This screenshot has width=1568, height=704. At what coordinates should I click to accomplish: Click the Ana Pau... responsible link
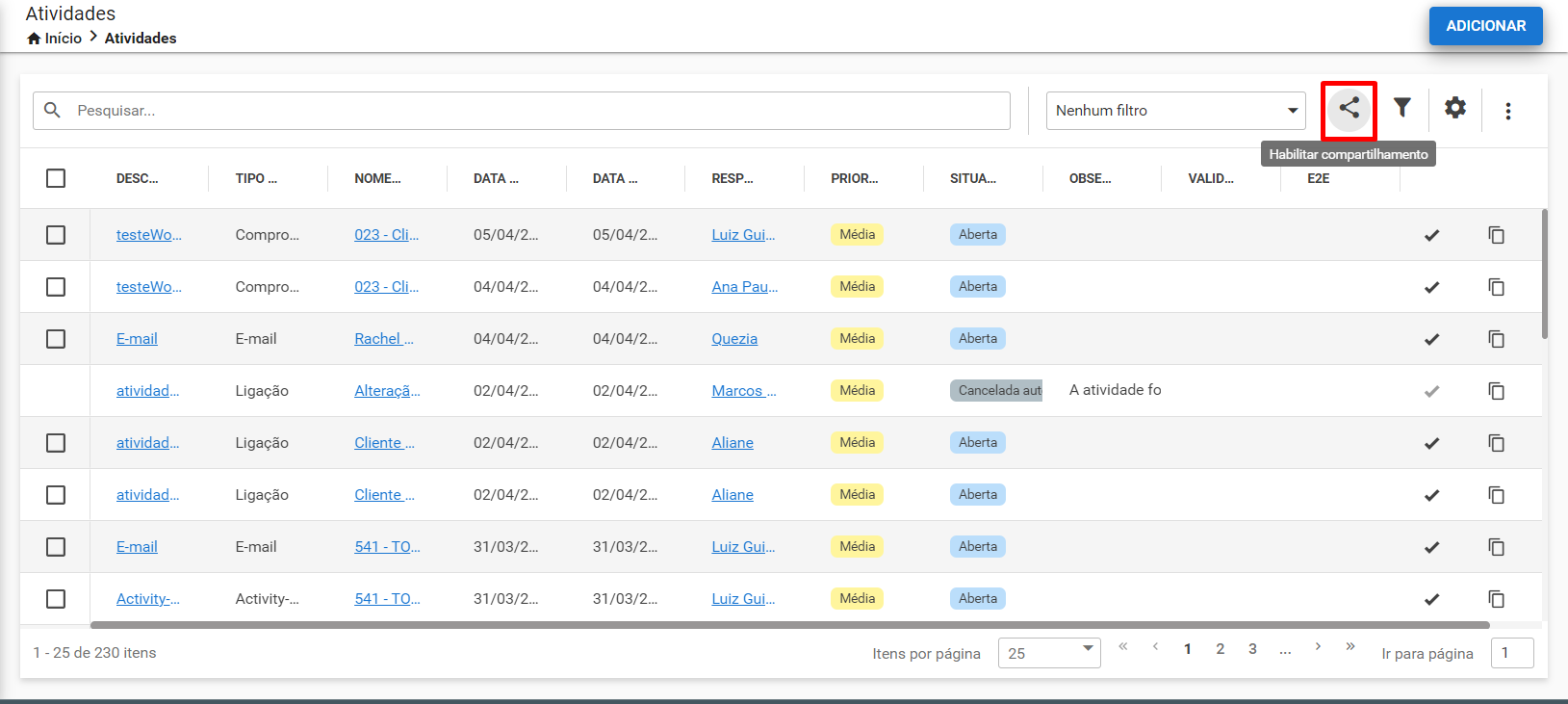[x=745, y=287]
